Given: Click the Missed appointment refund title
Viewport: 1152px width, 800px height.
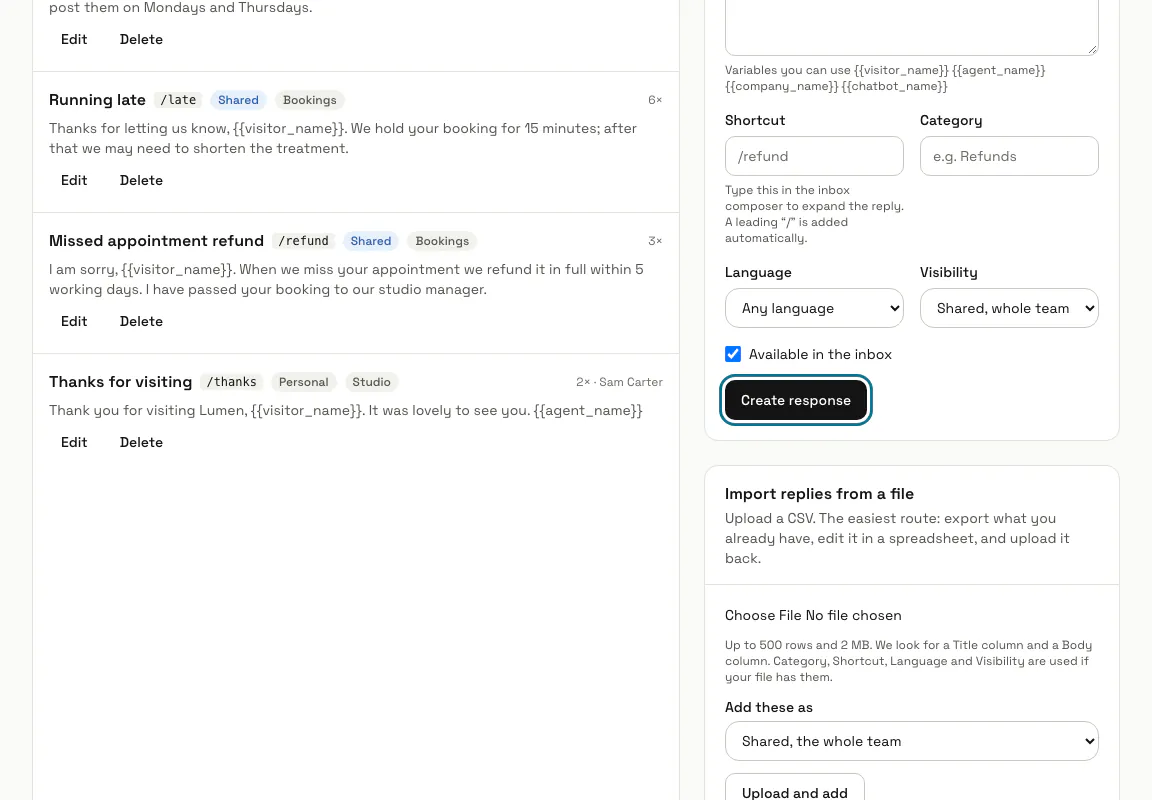Looking at the screenshot, I should pyautogui.click(x=156, y=241).
